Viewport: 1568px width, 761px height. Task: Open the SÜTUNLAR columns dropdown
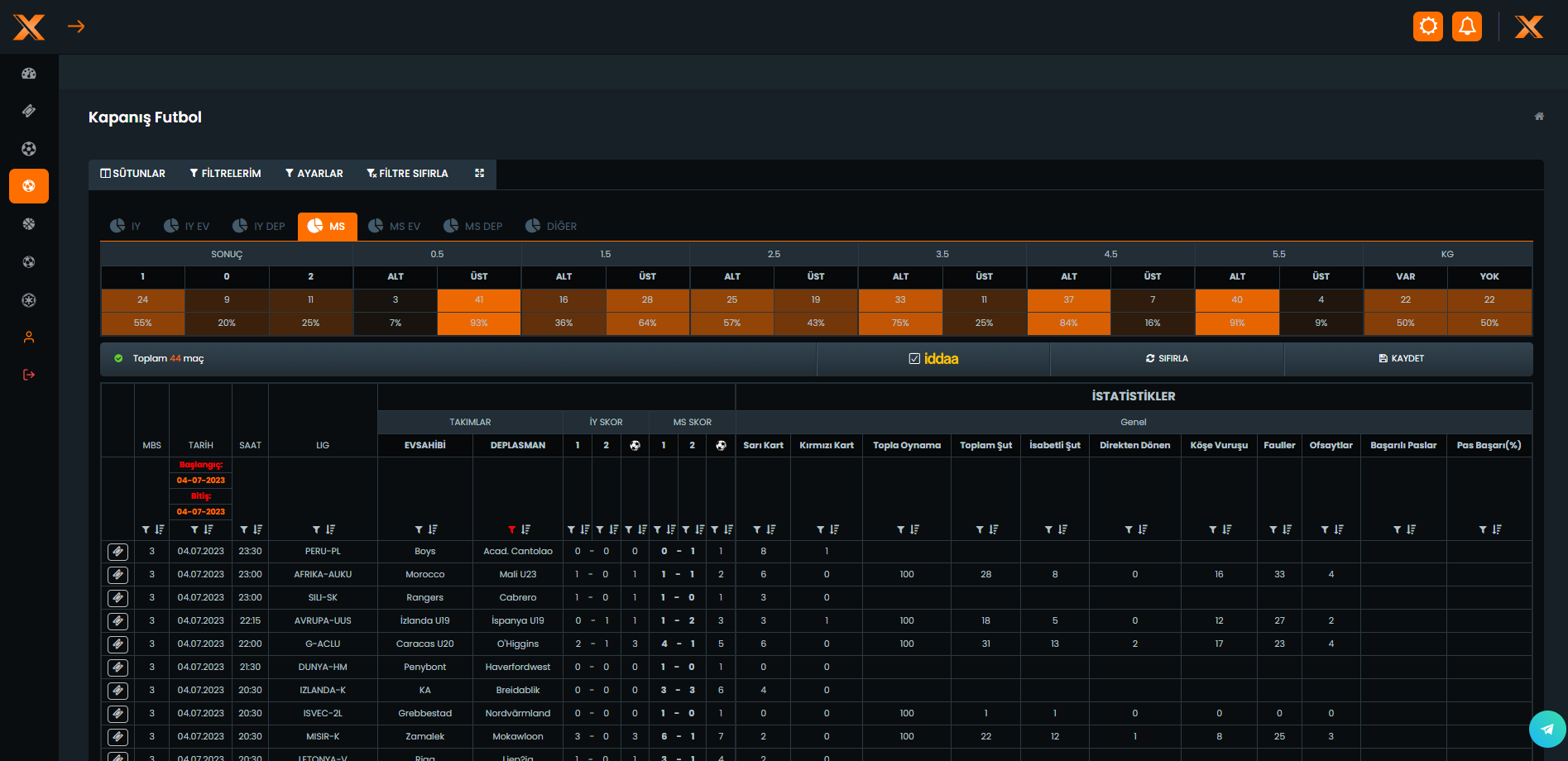(133, 174)
